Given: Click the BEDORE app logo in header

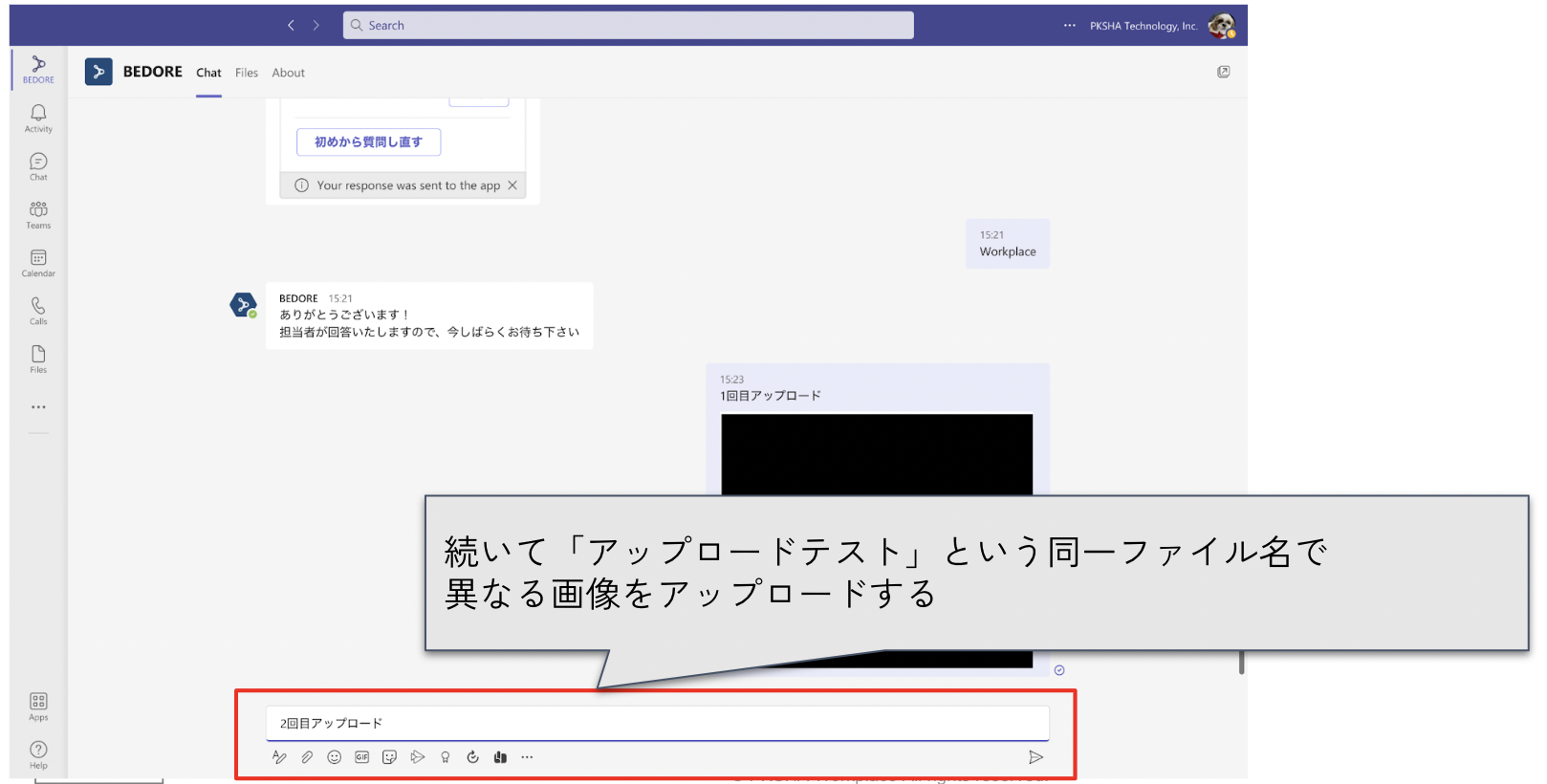Looking at the screenshot, I should click(x=98, y=72).
